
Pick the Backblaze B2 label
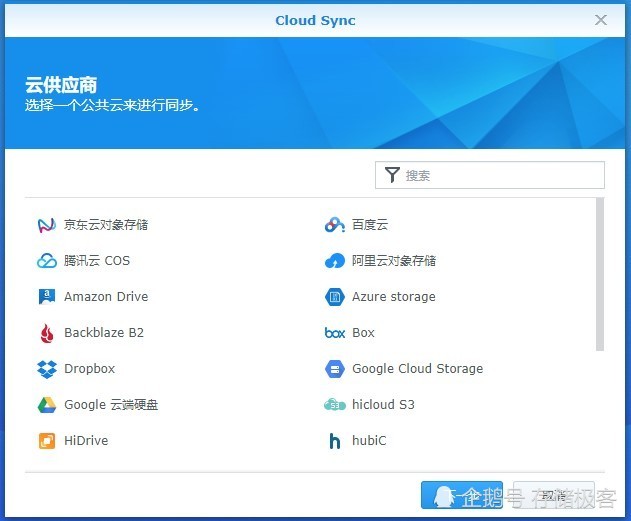click(104, 333)
